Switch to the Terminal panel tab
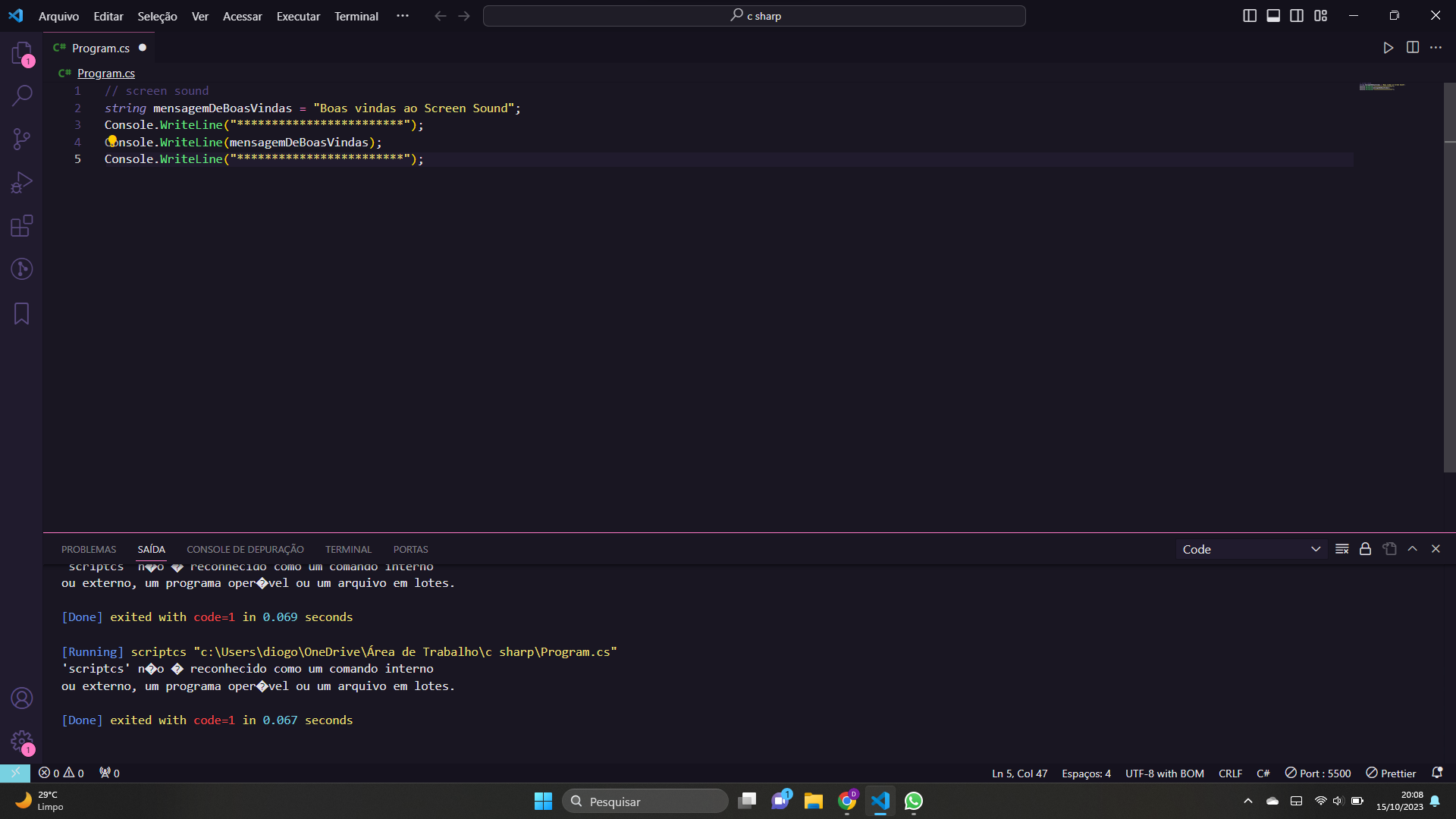Image resolution: width=1456 pixels, height=819 pixels. (x=348, y=549)
